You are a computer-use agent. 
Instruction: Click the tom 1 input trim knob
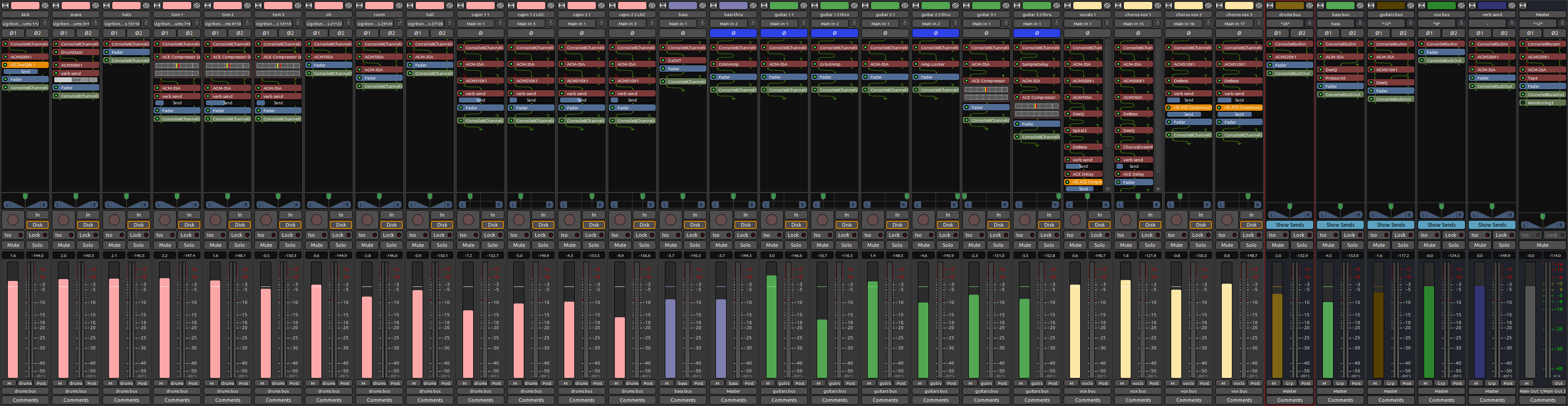point(197,24)
